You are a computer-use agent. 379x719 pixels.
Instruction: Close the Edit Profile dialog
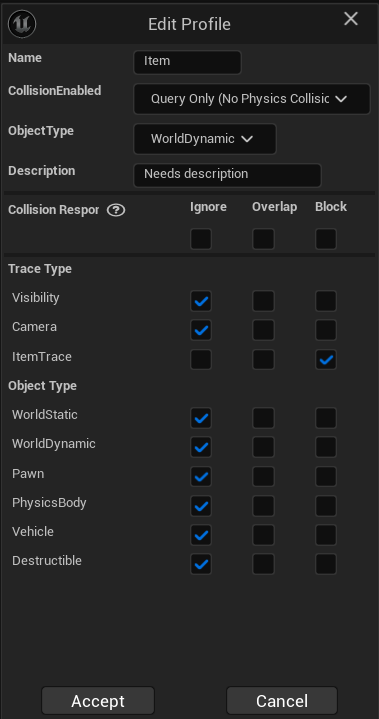(351, 19)
